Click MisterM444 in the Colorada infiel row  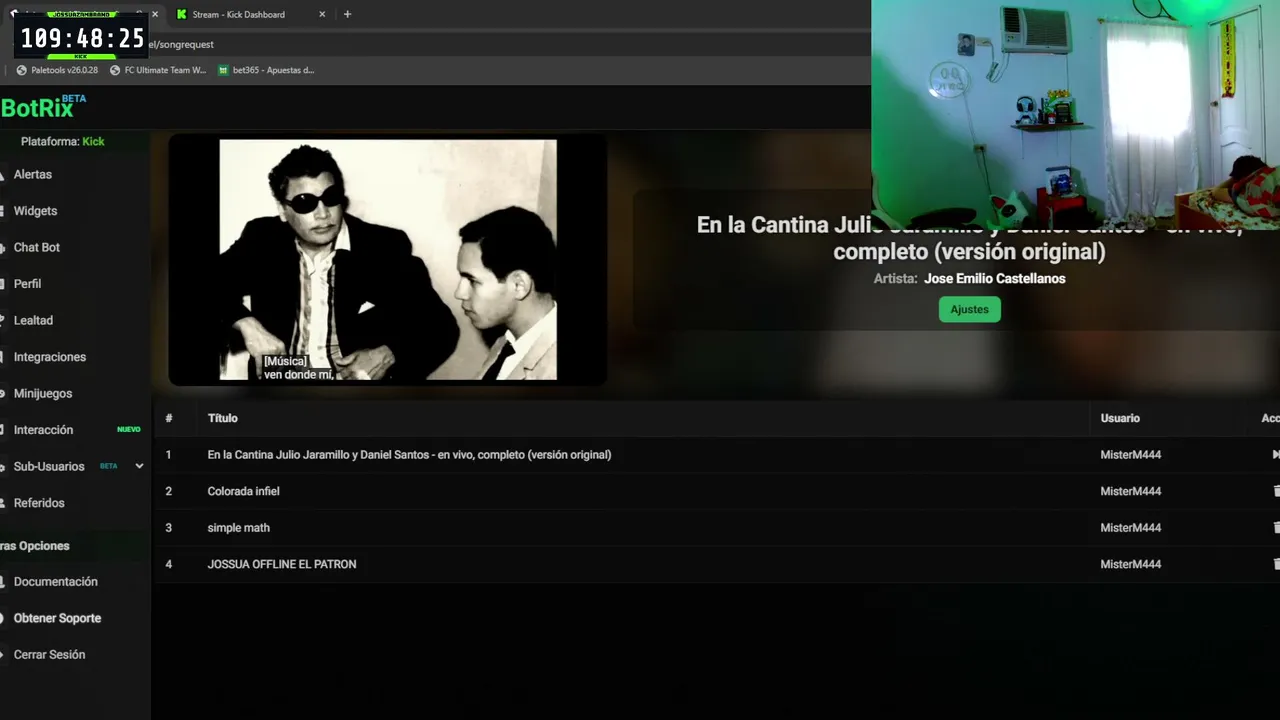1130,491
